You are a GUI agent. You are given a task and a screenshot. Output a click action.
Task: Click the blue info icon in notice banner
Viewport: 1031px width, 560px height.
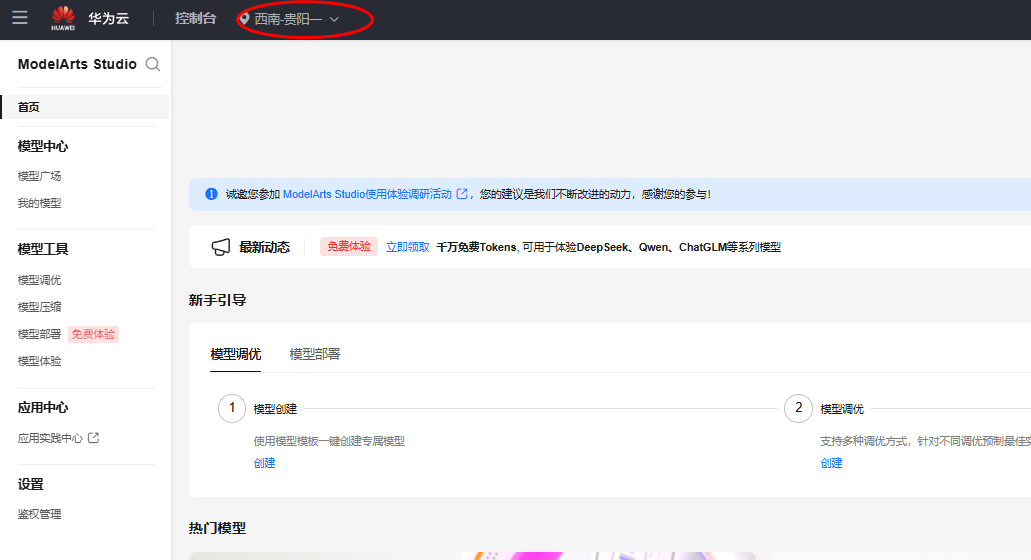pyautogui.click(x=211, y=194)
